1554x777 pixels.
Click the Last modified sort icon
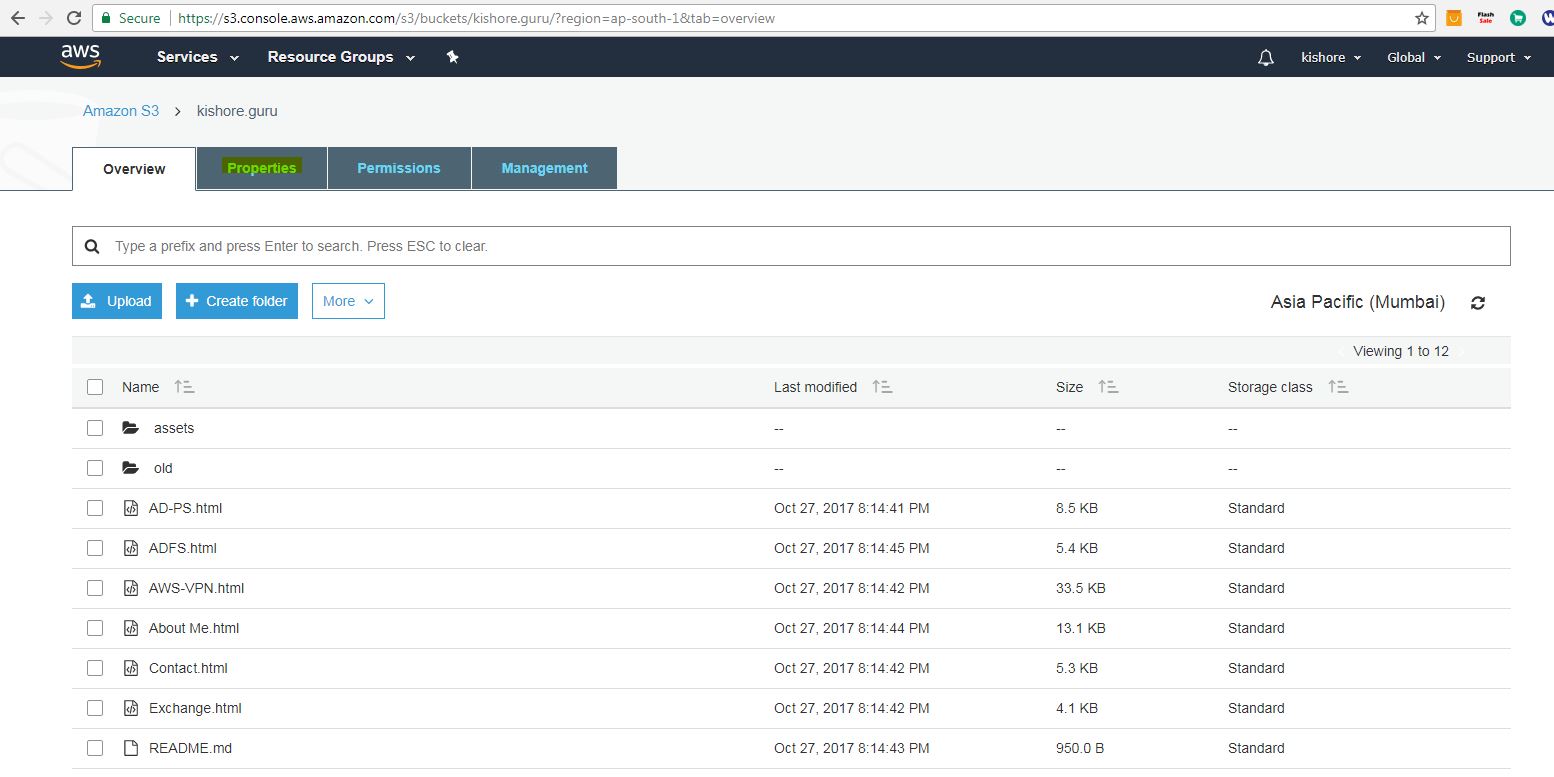(x=882, y=387)
